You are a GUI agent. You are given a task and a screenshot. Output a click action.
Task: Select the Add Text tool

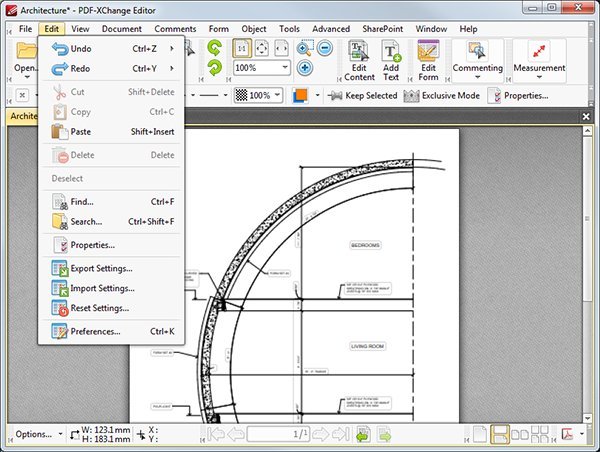point(391,61)
